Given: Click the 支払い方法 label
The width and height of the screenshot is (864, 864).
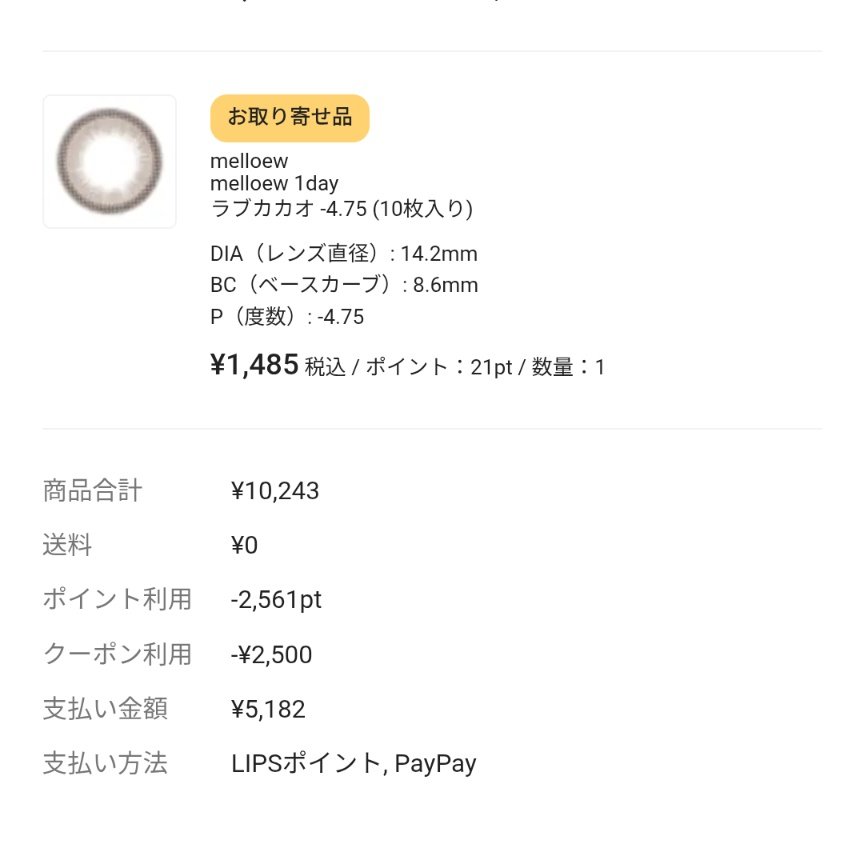Looking at the screenshot, I should pos(104,764).
